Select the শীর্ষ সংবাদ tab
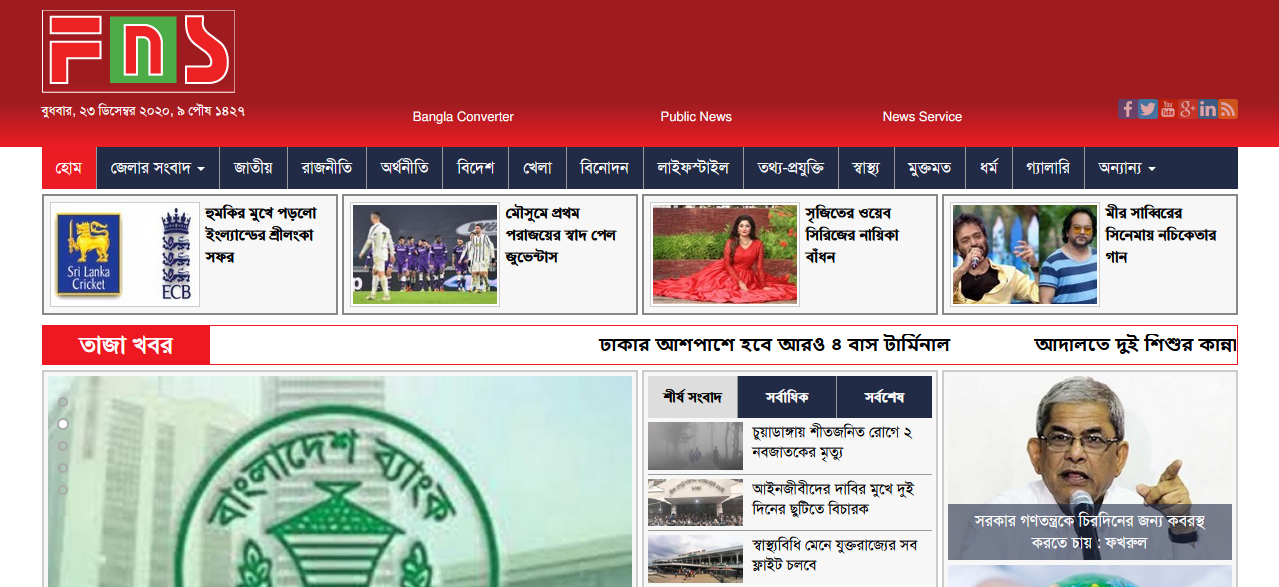 click(692, 397)
